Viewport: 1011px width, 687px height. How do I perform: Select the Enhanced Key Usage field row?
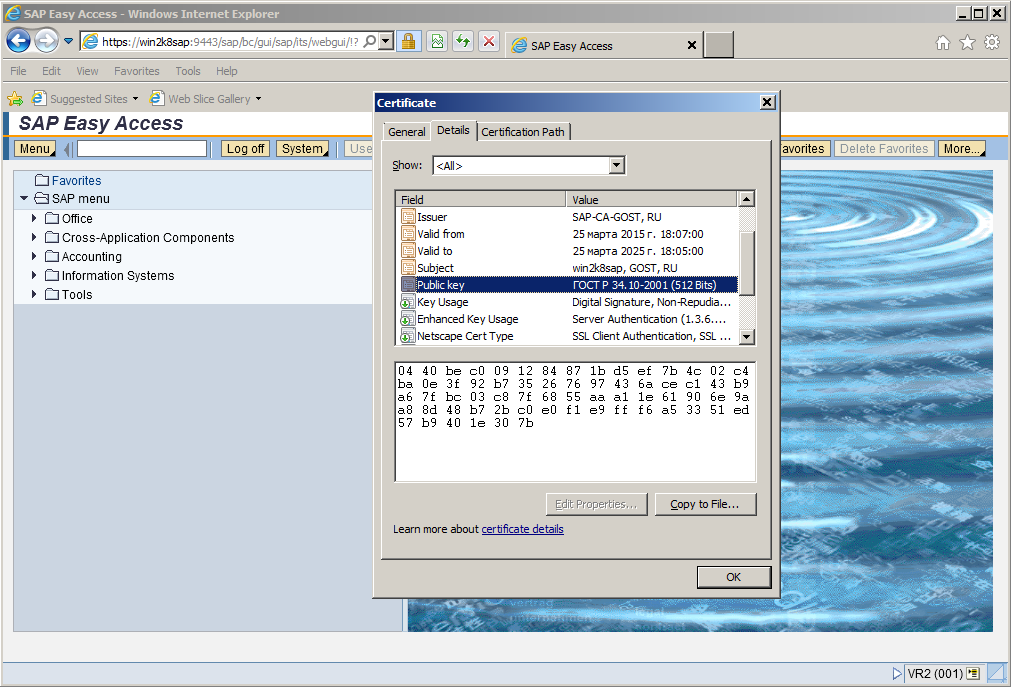click(467, 319)
